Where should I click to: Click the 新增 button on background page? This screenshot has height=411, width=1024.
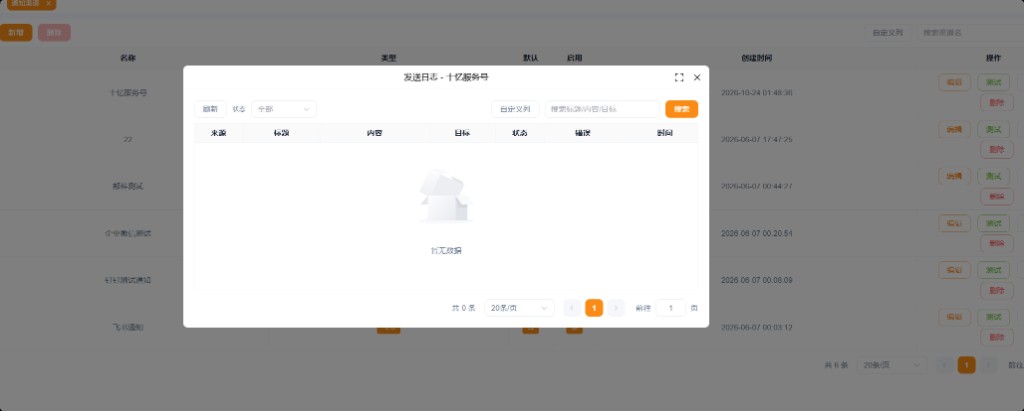tap(16, 33)
